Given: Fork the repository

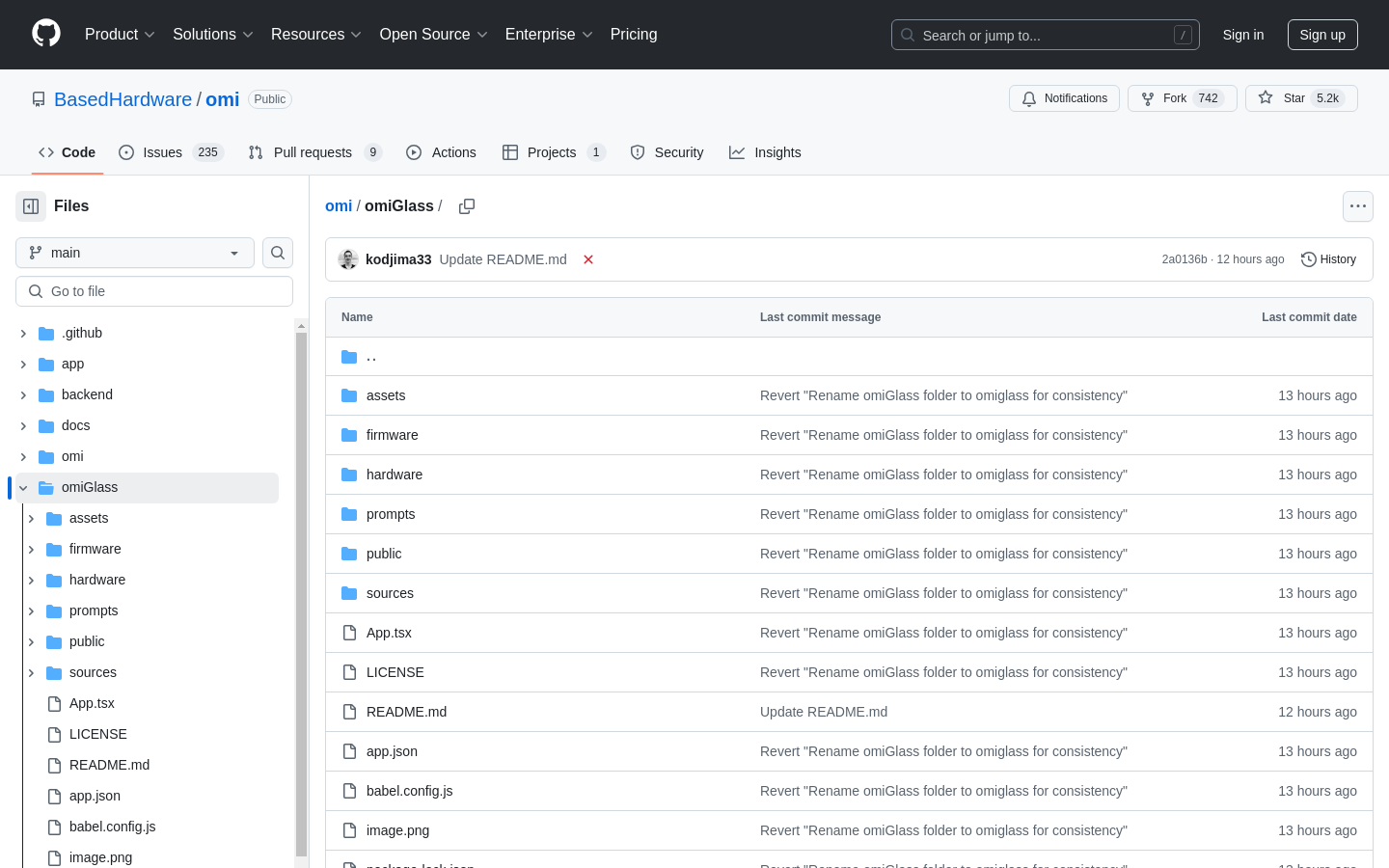Looking at the screenshot, I should [x=1182, y=98].
